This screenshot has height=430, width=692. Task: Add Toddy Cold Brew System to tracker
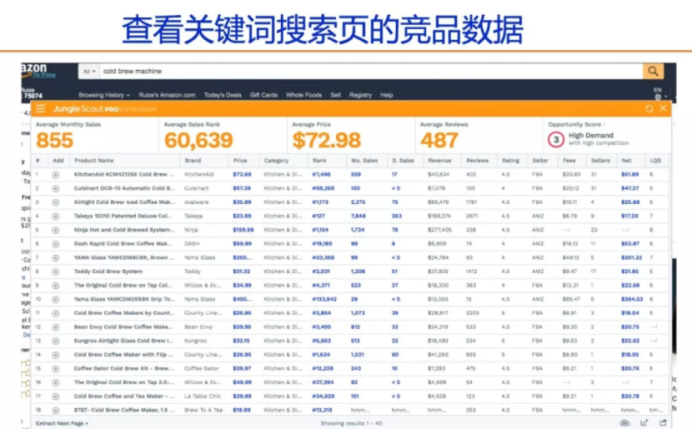tap(56, 271)
